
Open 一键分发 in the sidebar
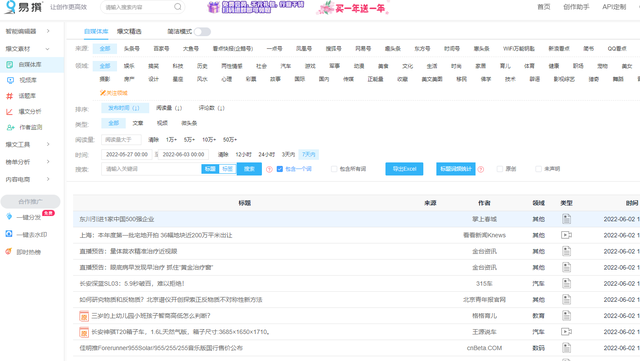[29, 217]
